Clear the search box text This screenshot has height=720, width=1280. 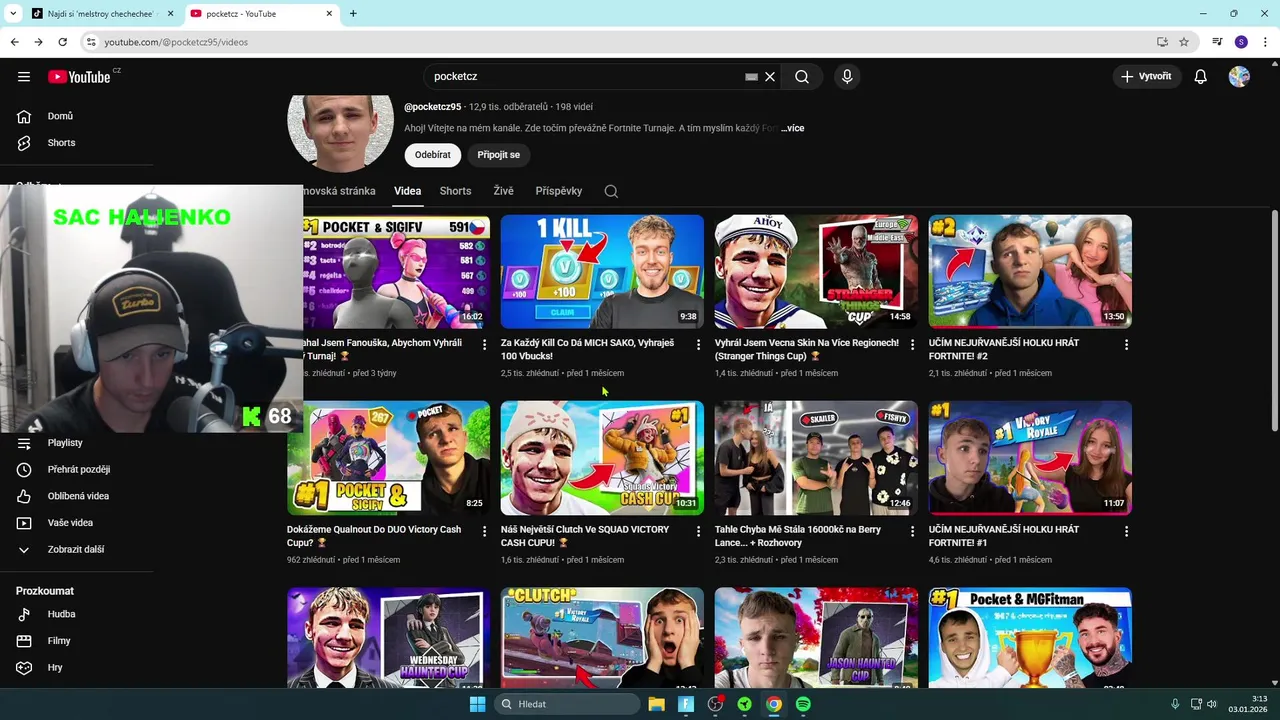[x=770, y=77]
